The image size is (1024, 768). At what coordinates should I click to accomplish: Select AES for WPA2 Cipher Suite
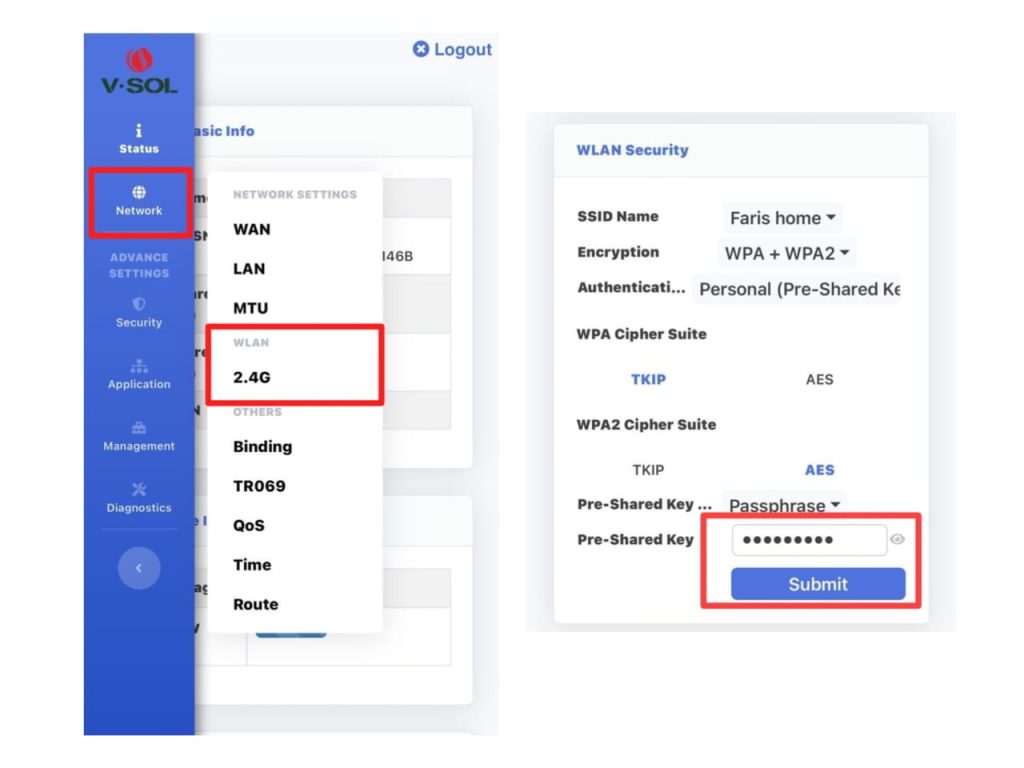tap(819, 470)
